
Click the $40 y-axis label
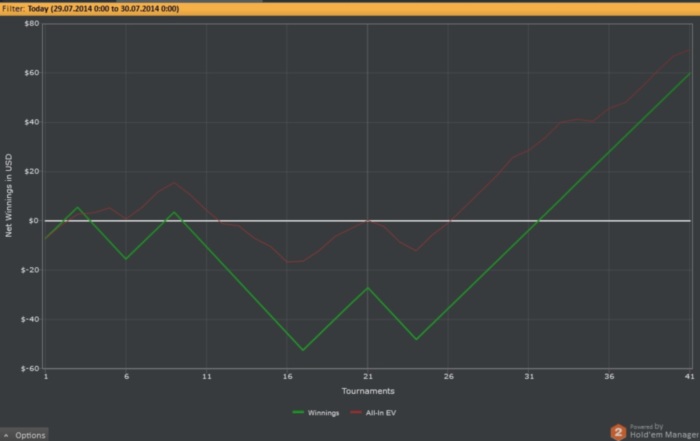pos(32,122)
